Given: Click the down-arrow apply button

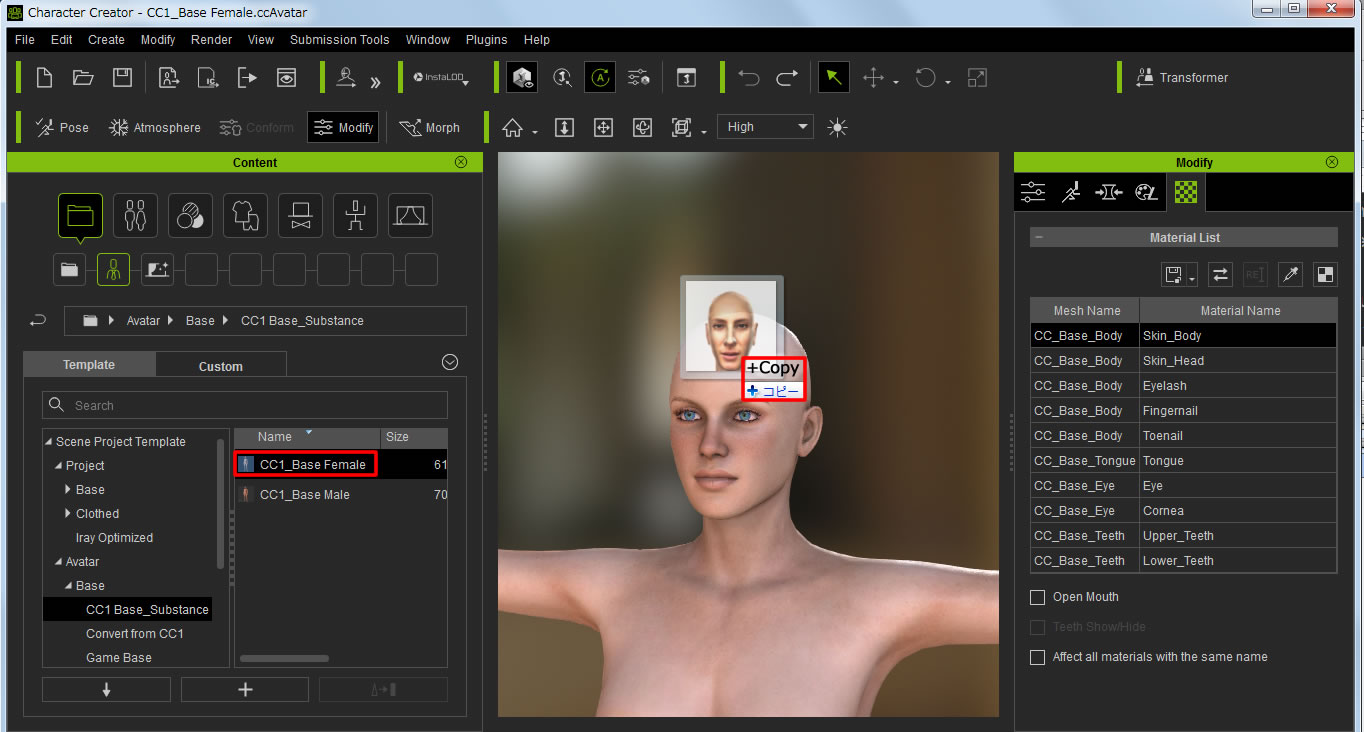Looking at the screenshot, I should pos(106,690).
